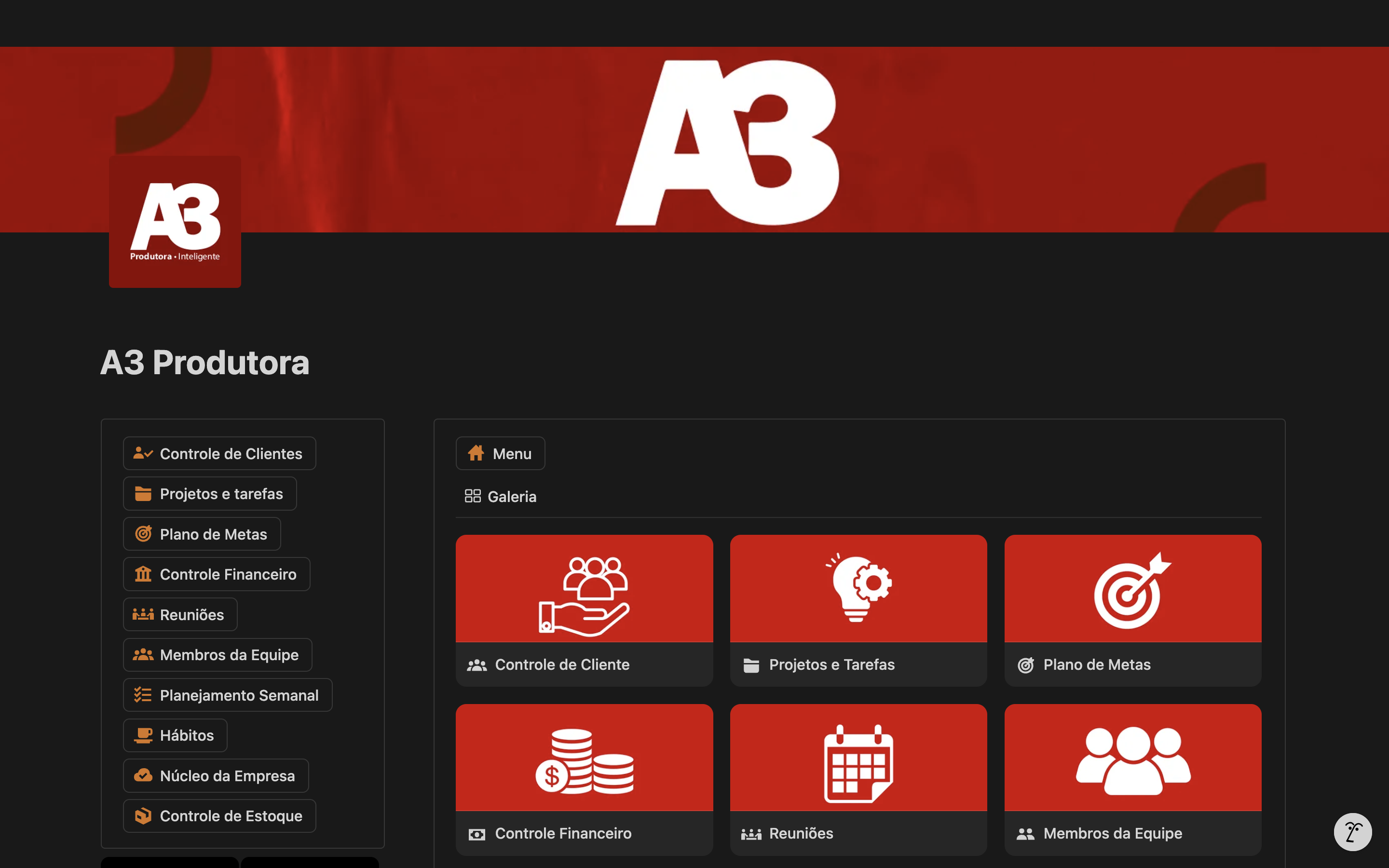Click the A3 Produtora page title
This screenshot has height=868, width=1389.
pos(205,363)
